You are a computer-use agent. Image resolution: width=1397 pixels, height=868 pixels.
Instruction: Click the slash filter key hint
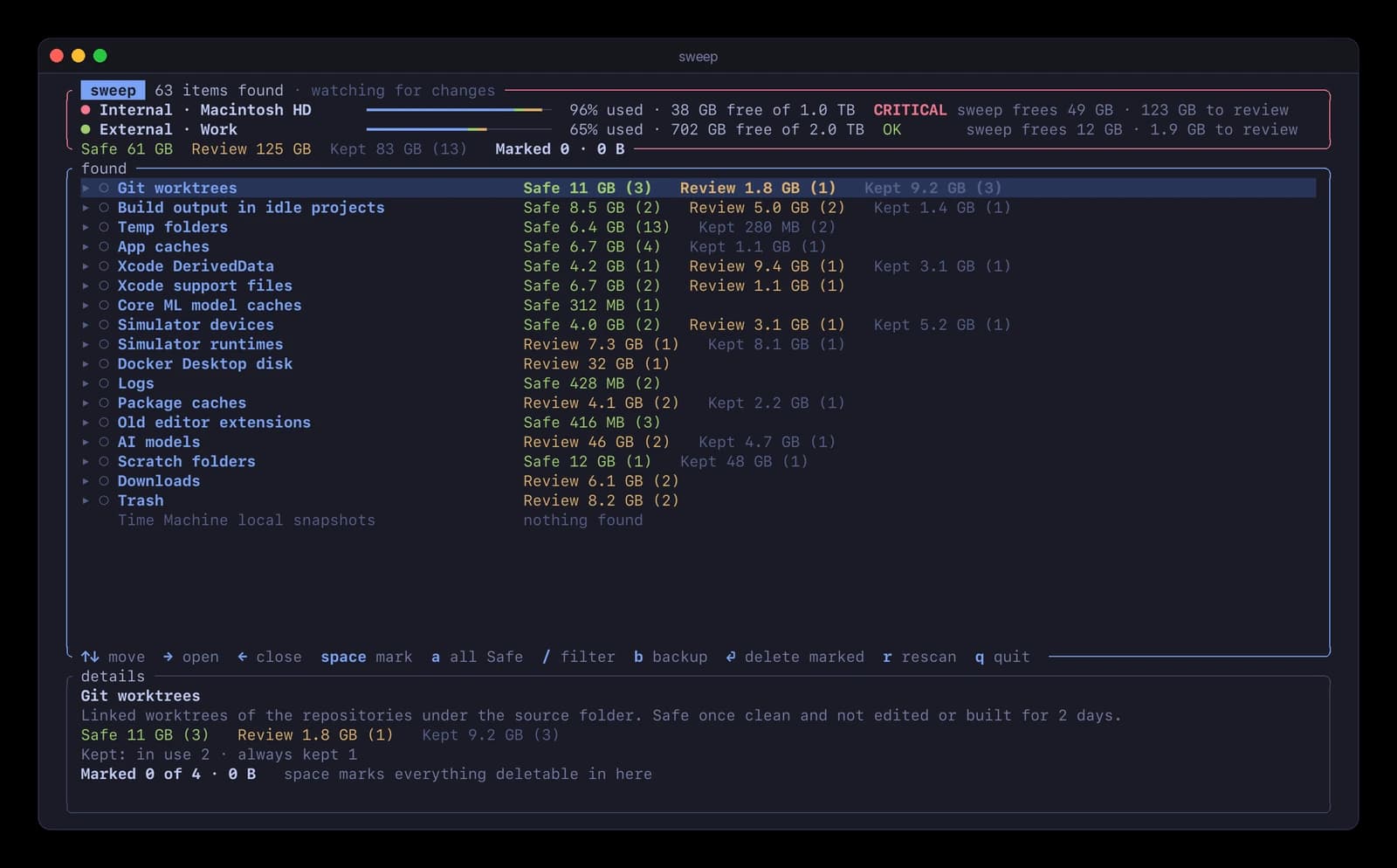[547, 657]
